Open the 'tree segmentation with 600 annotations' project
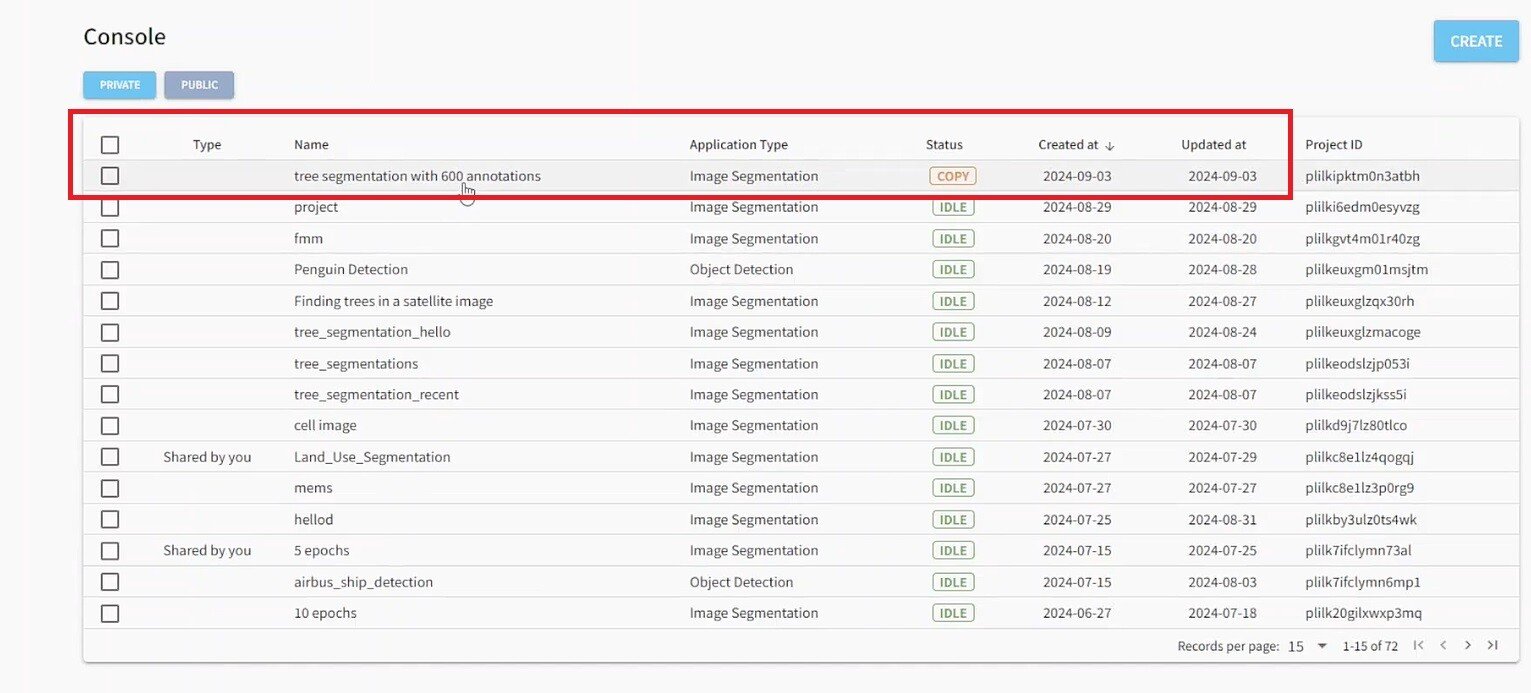This screenshot has height=693, width=1531. (417, 176)
